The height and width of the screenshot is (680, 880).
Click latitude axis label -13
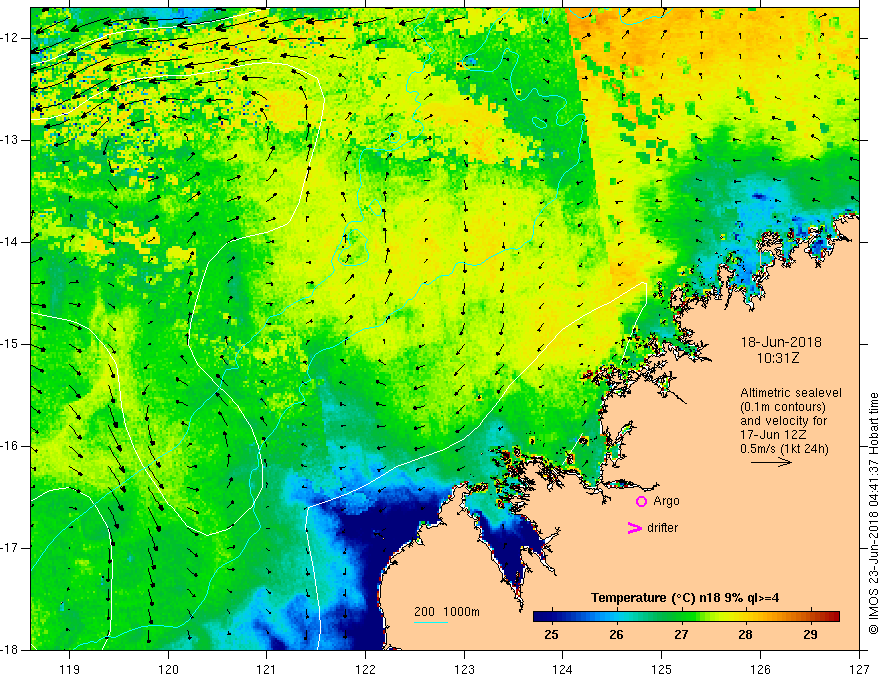11,140
